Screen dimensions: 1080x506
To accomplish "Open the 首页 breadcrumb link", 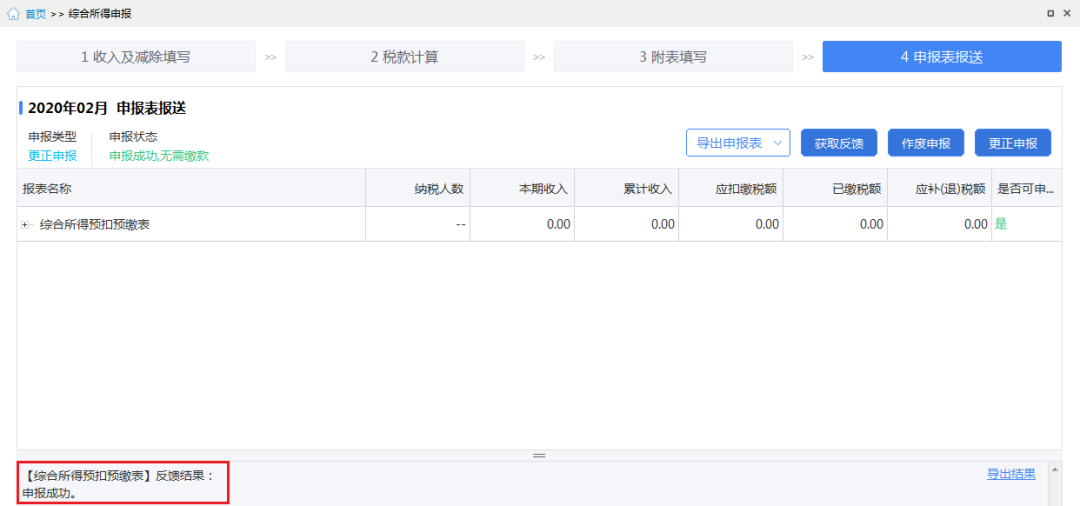I will coord(35,14).
